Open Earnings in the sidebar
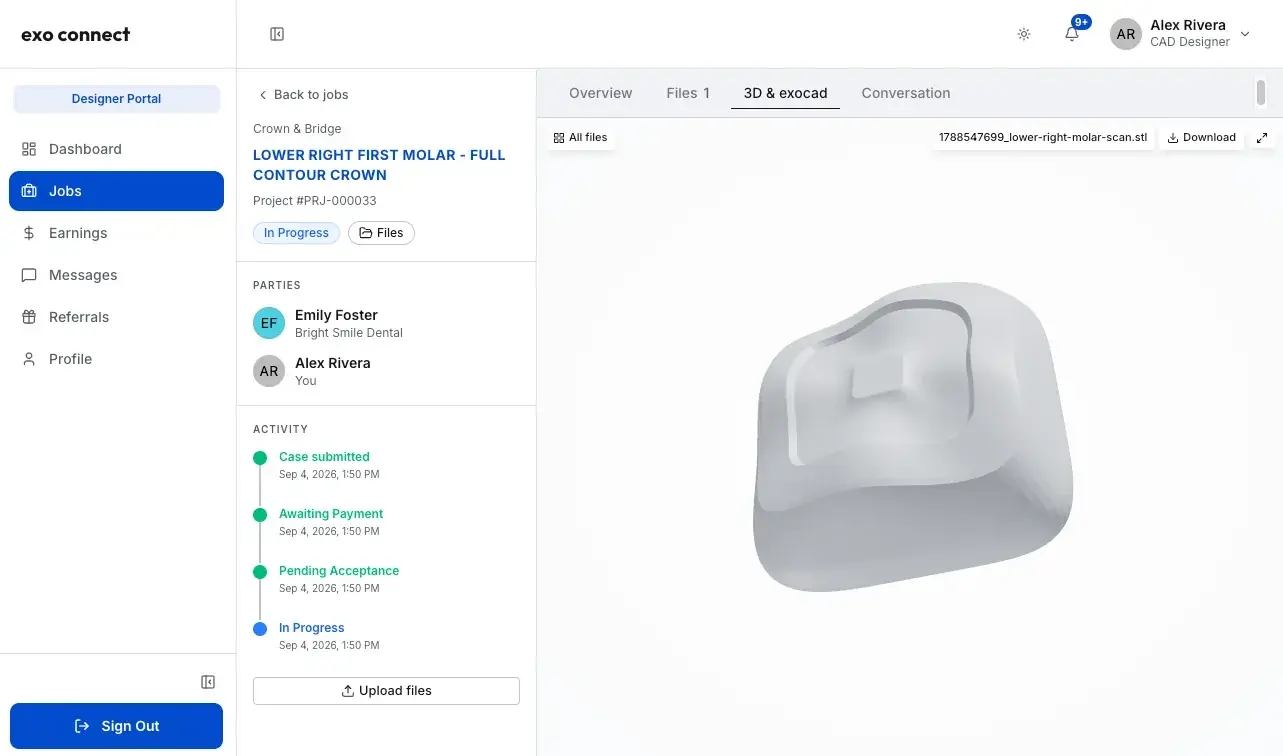This screenshot has width=1283, height=756. click(x=116, y=233)
